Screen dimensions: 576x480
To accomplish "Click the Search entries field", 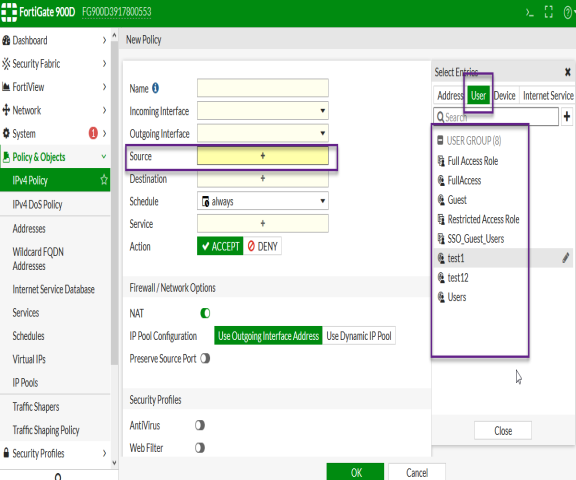I will (x=496, y=117).
